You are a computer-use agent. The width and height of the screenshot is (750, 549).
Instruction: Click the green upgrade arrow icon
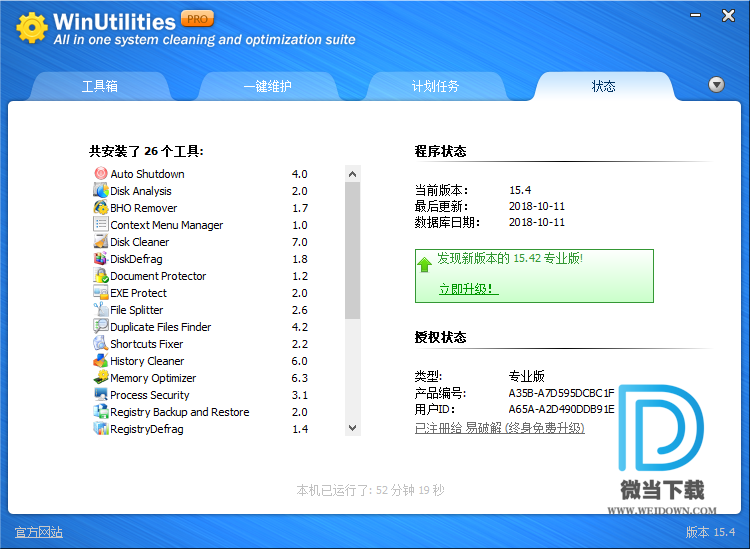(424, 264)
